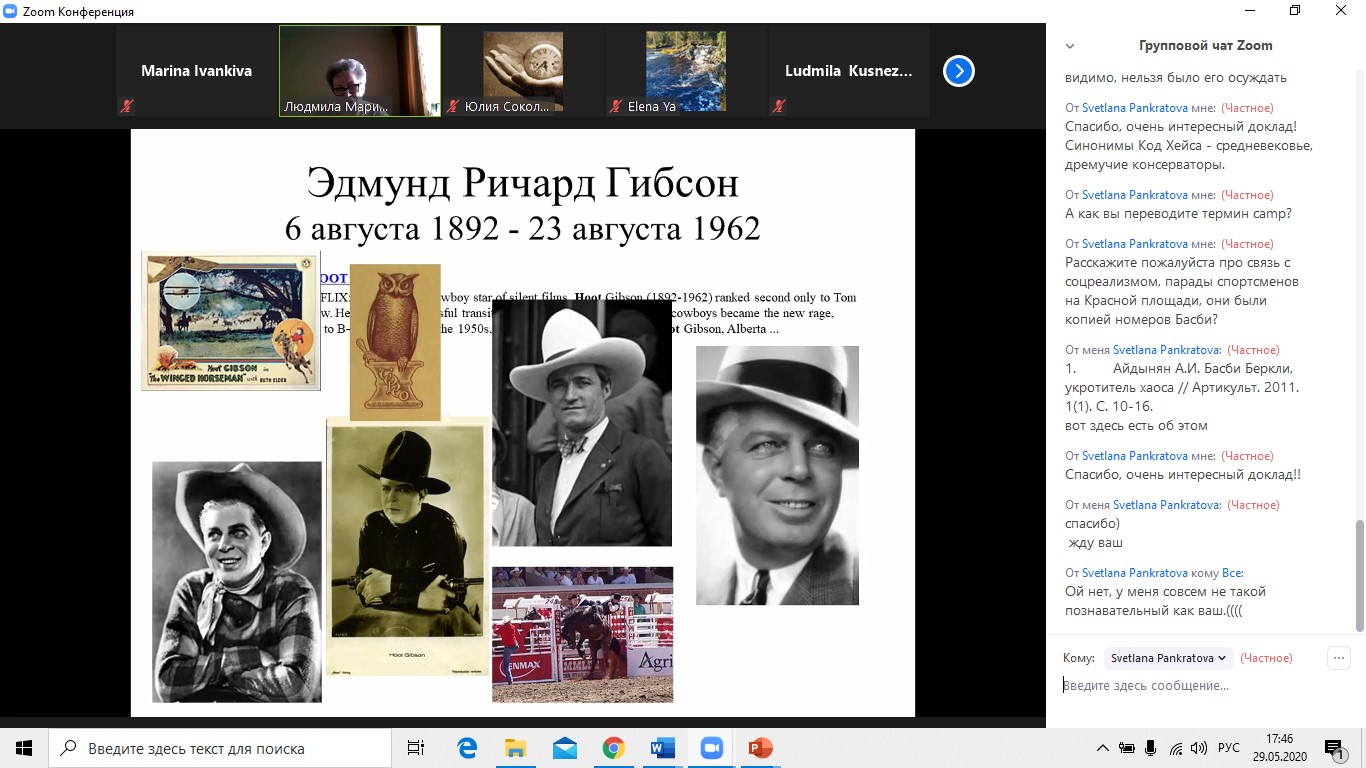Show next participants with blue arrow button
The width and height of the screenshot is (1366, 768).
tap(958, 71)
